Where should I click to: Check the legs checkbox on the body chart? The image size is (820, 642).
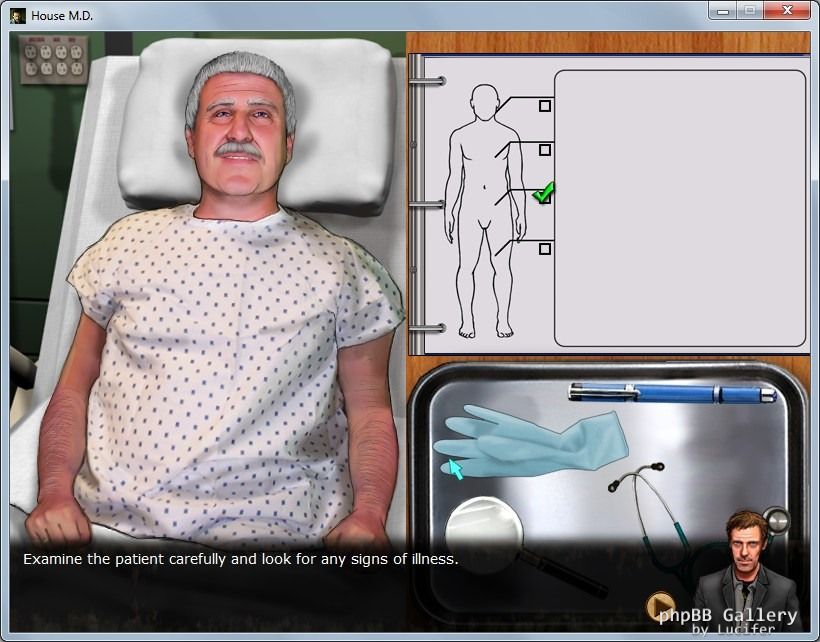coord(545,248)
